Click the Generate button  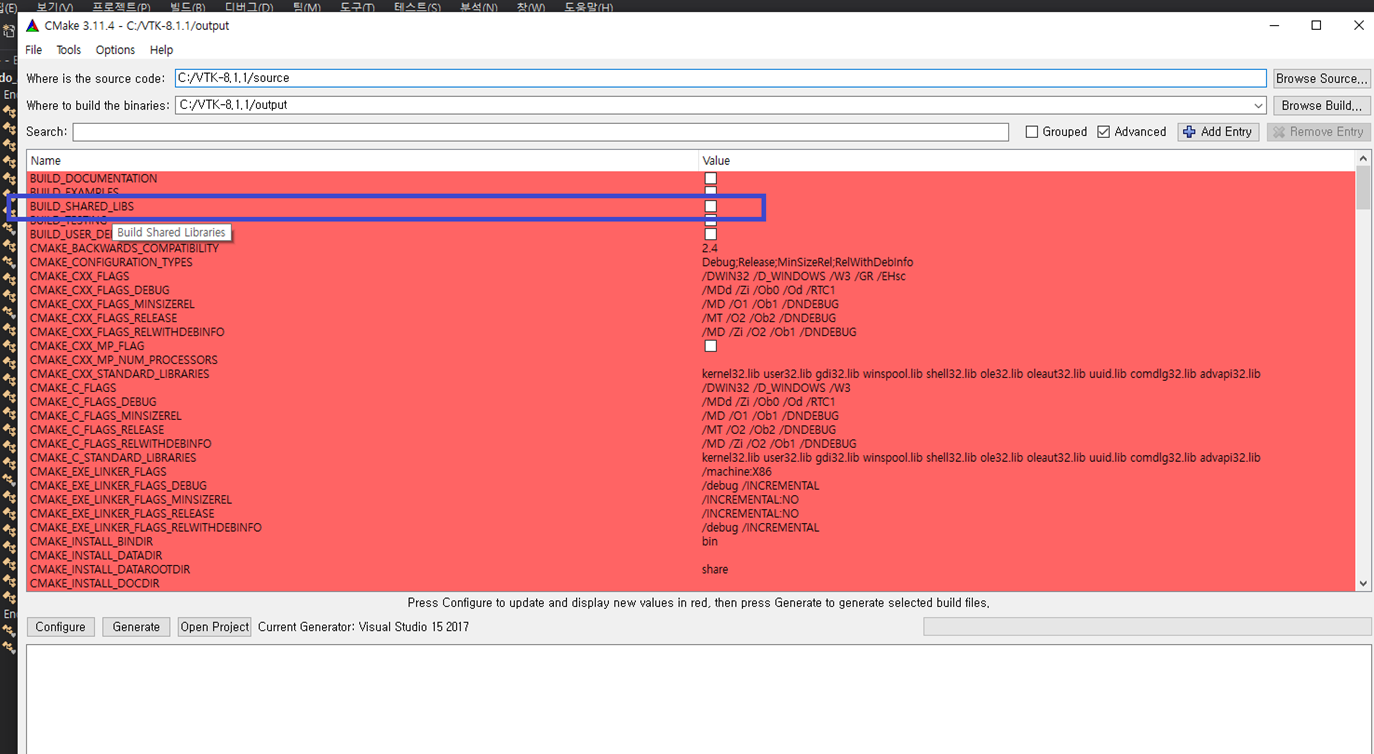coord(136,627)
